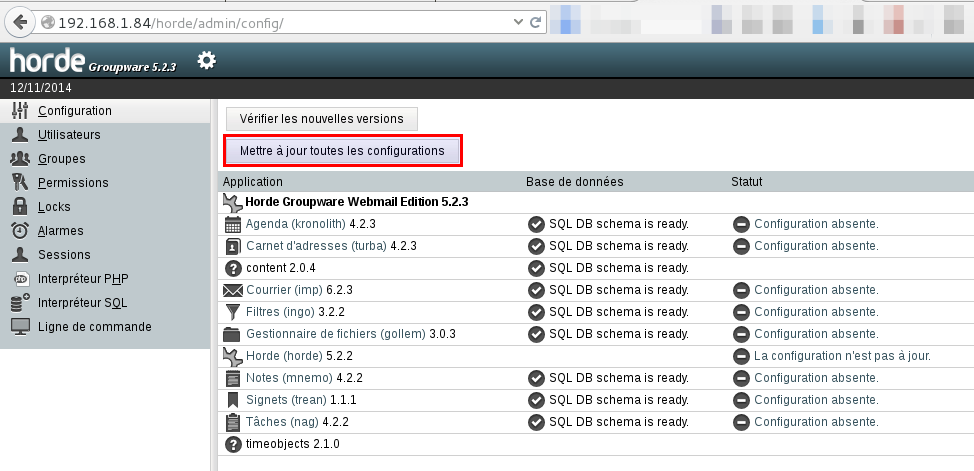Click the Courrier (imp) envelope icon
This screenshot has height=471, width=974.
[233, 290]
